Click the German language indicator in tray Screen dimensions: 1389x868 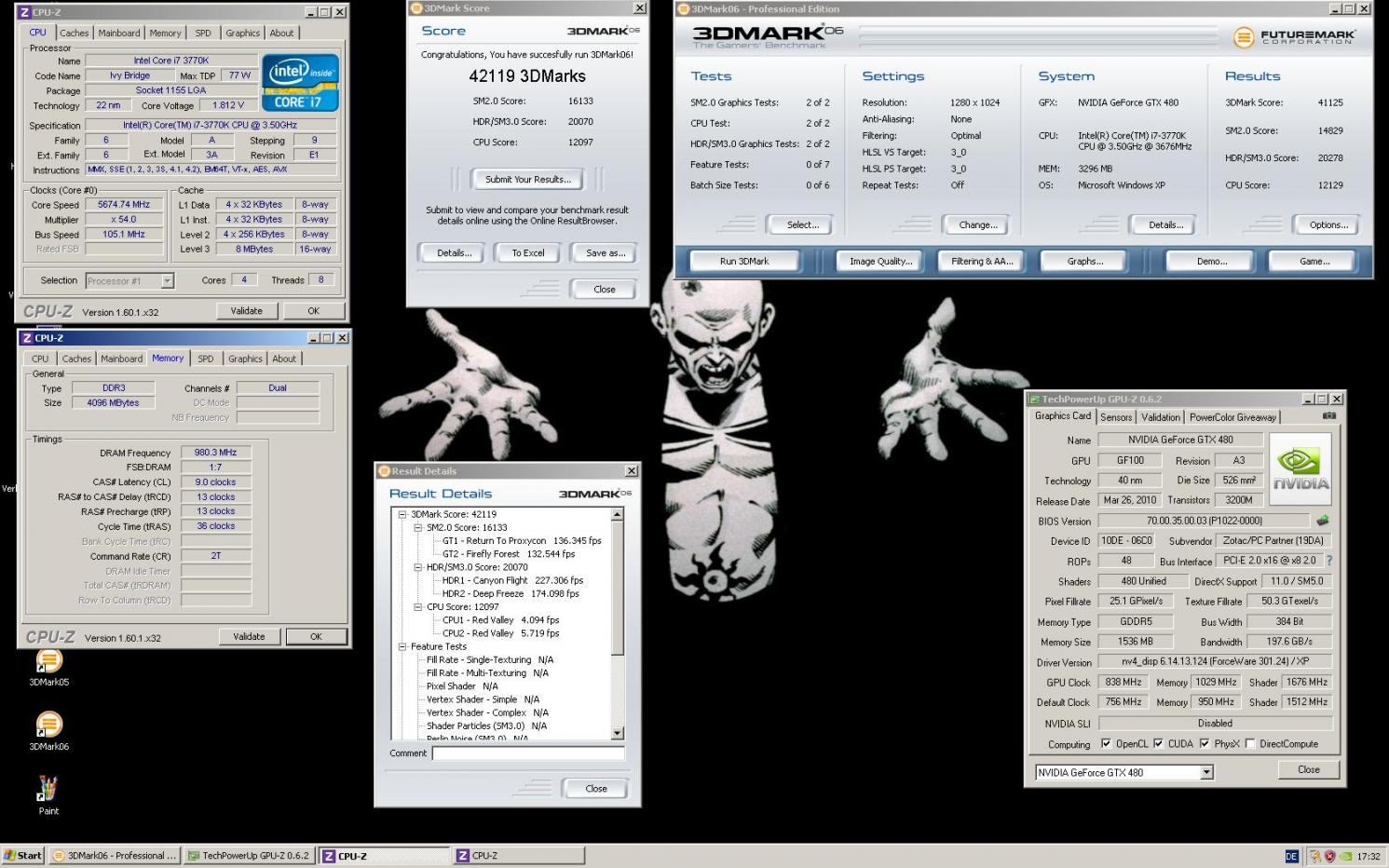click(x=1291, y=856)
